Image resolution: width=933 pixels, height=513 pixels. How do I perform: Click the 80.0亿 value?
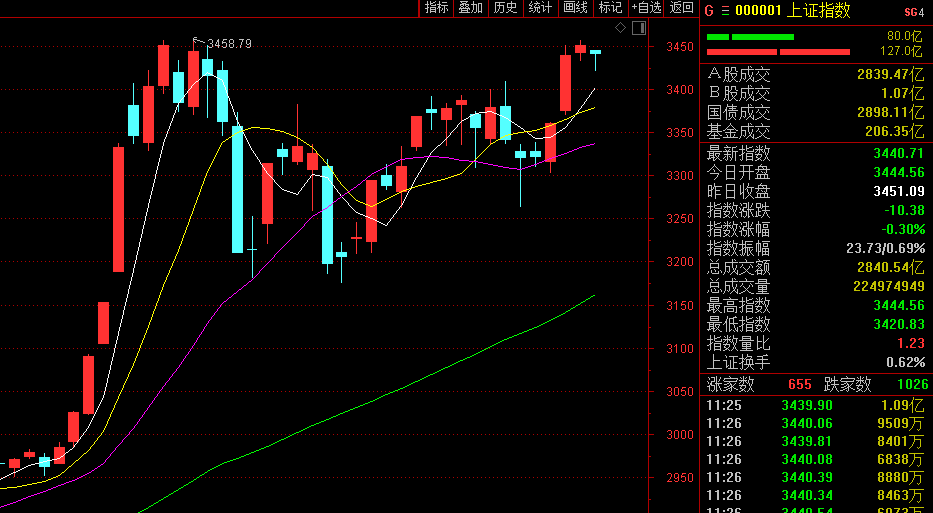pyautogui.click(x=904, y=36)
